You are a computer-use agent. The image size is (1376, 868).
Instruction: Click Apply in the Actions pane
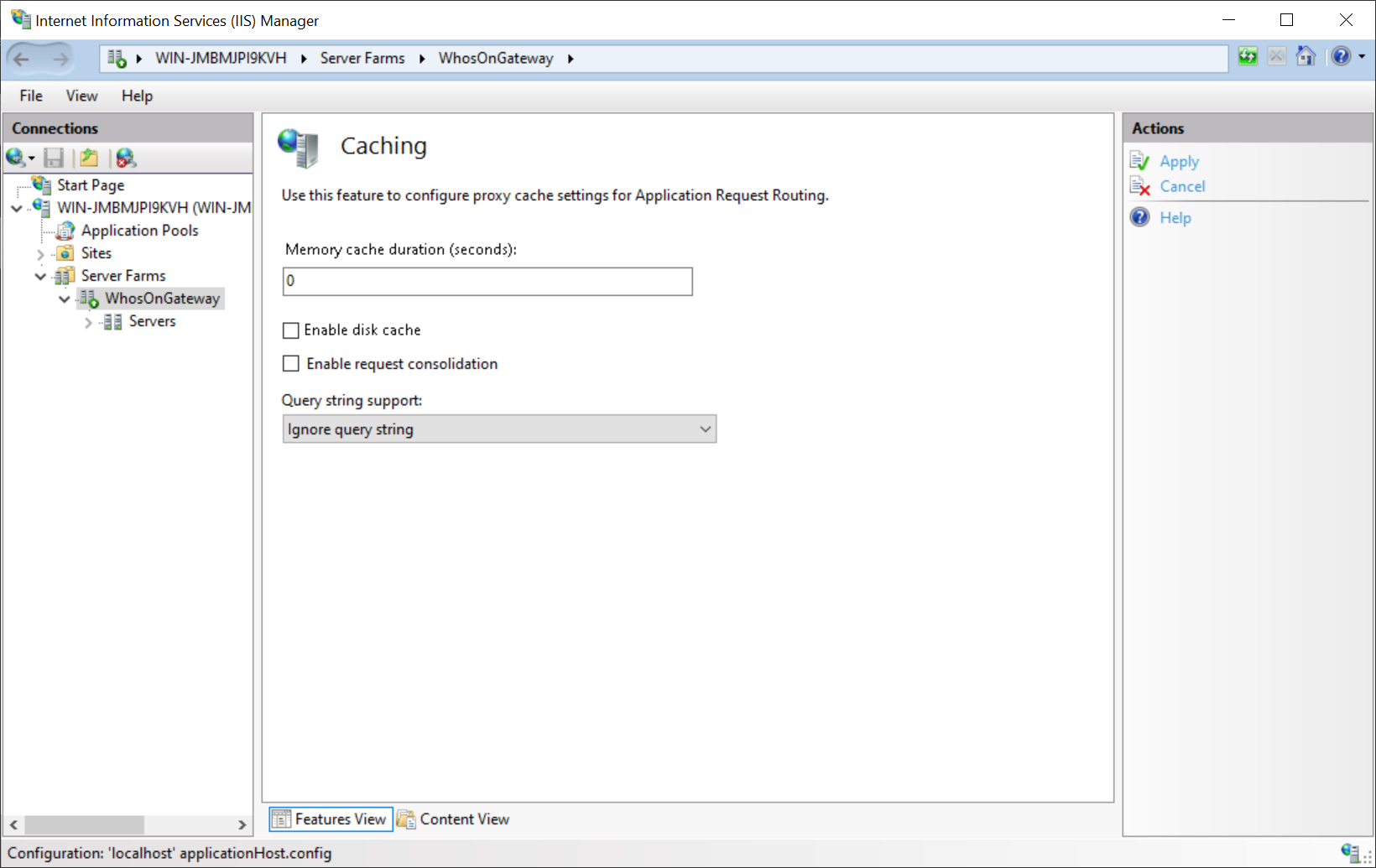pos(1179,161)
